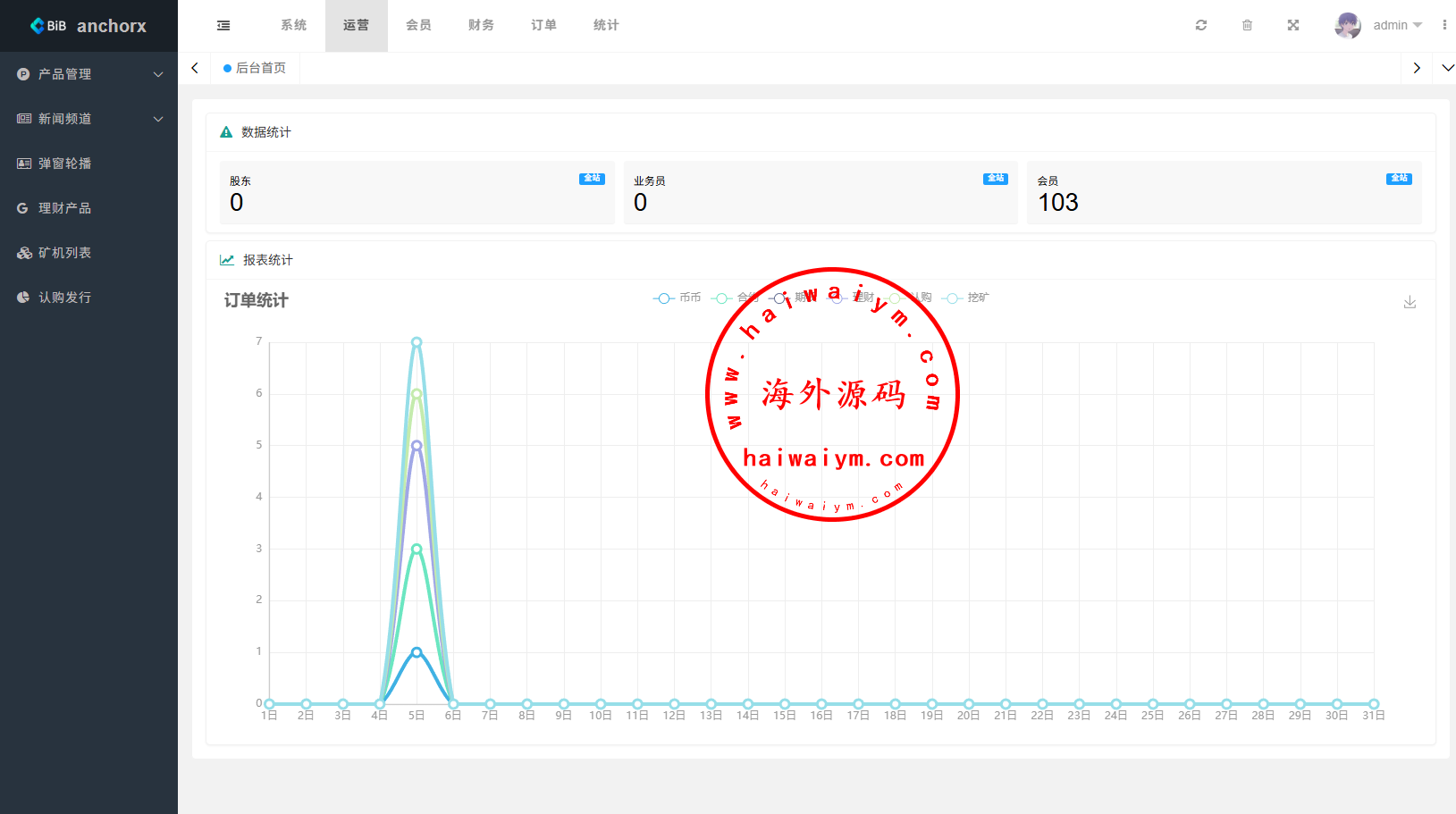Open the vertical three-dot more menu
This screenshot has width=1456, height=814.
[x=1444, y=26]
